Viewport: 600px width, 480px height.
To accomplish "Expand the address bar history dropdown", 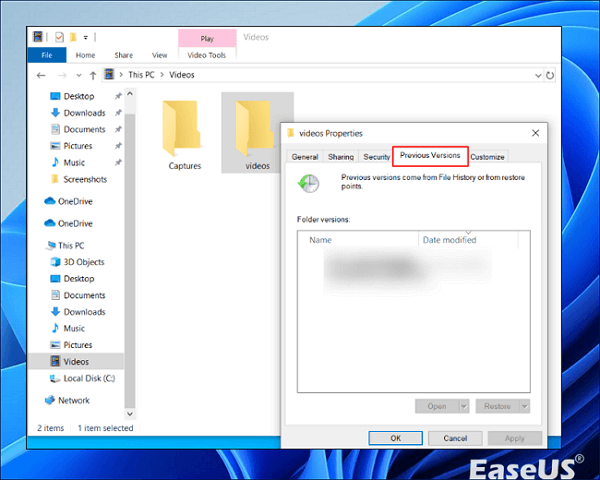I will [x=538, y=75].
